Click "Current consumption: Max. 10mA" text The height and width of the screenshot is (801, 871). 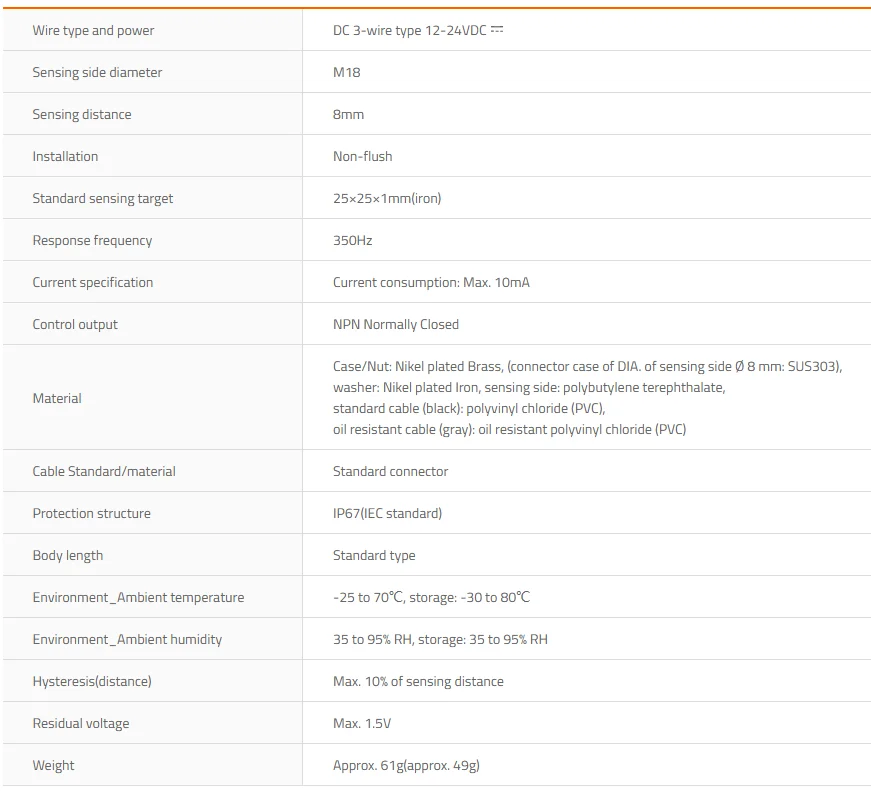(431, 283)
